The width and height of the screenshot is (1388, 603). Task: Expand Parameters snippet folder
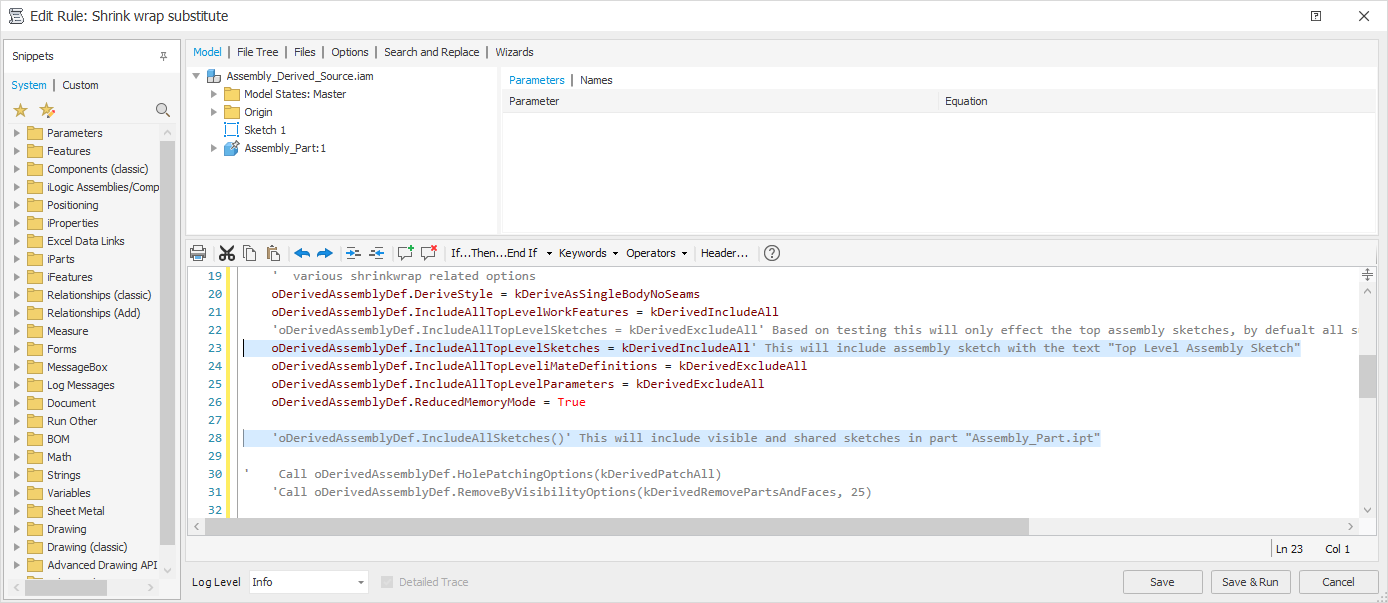pyautogui.click(x=17, y=133)
